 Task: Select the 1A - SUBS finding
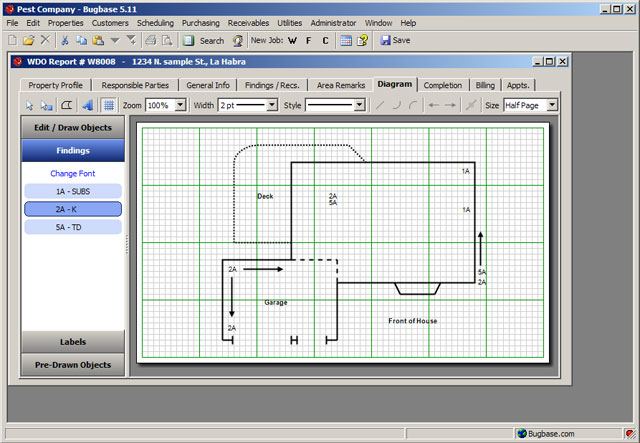(73, 191)
